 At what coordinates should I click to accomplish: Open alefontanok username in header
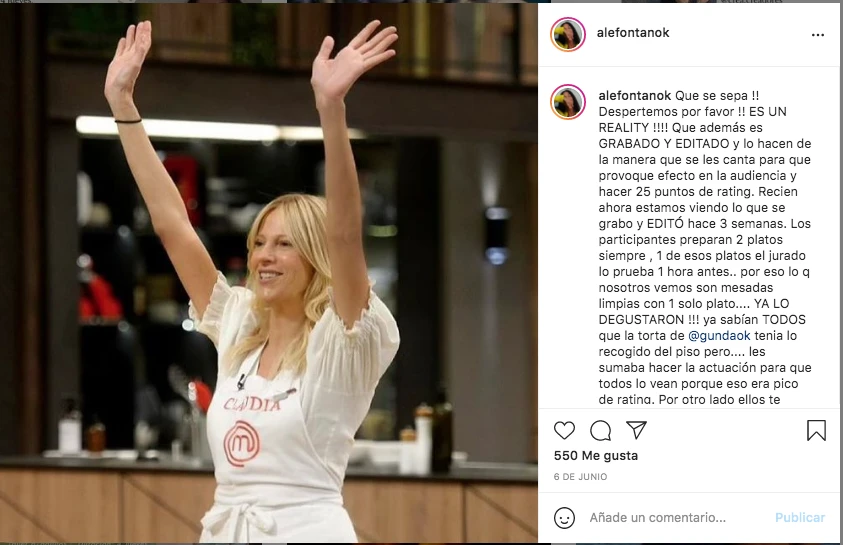coord(633,33)
